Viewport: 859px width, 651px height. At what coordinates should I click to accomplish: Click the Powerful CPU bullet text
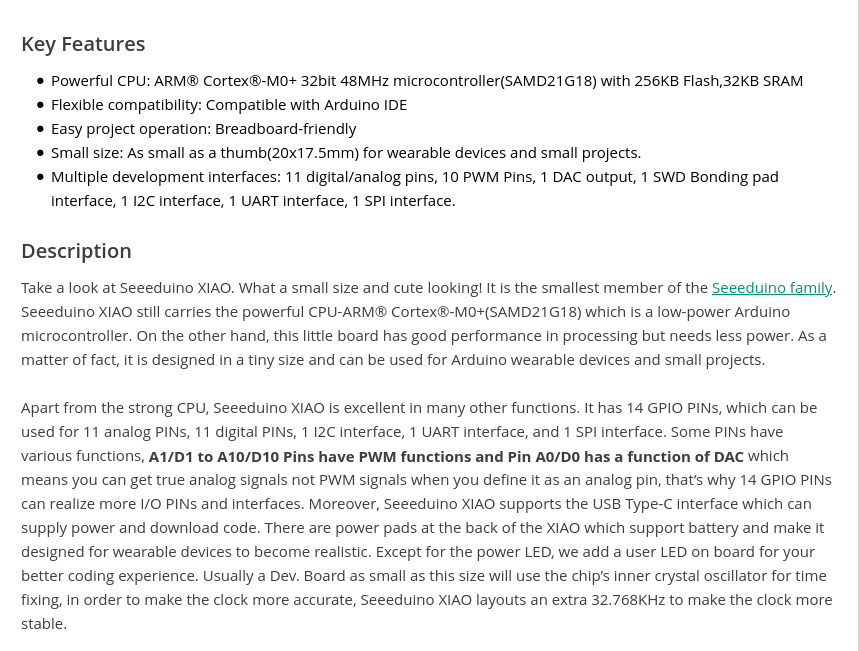[x=427, y=81]
